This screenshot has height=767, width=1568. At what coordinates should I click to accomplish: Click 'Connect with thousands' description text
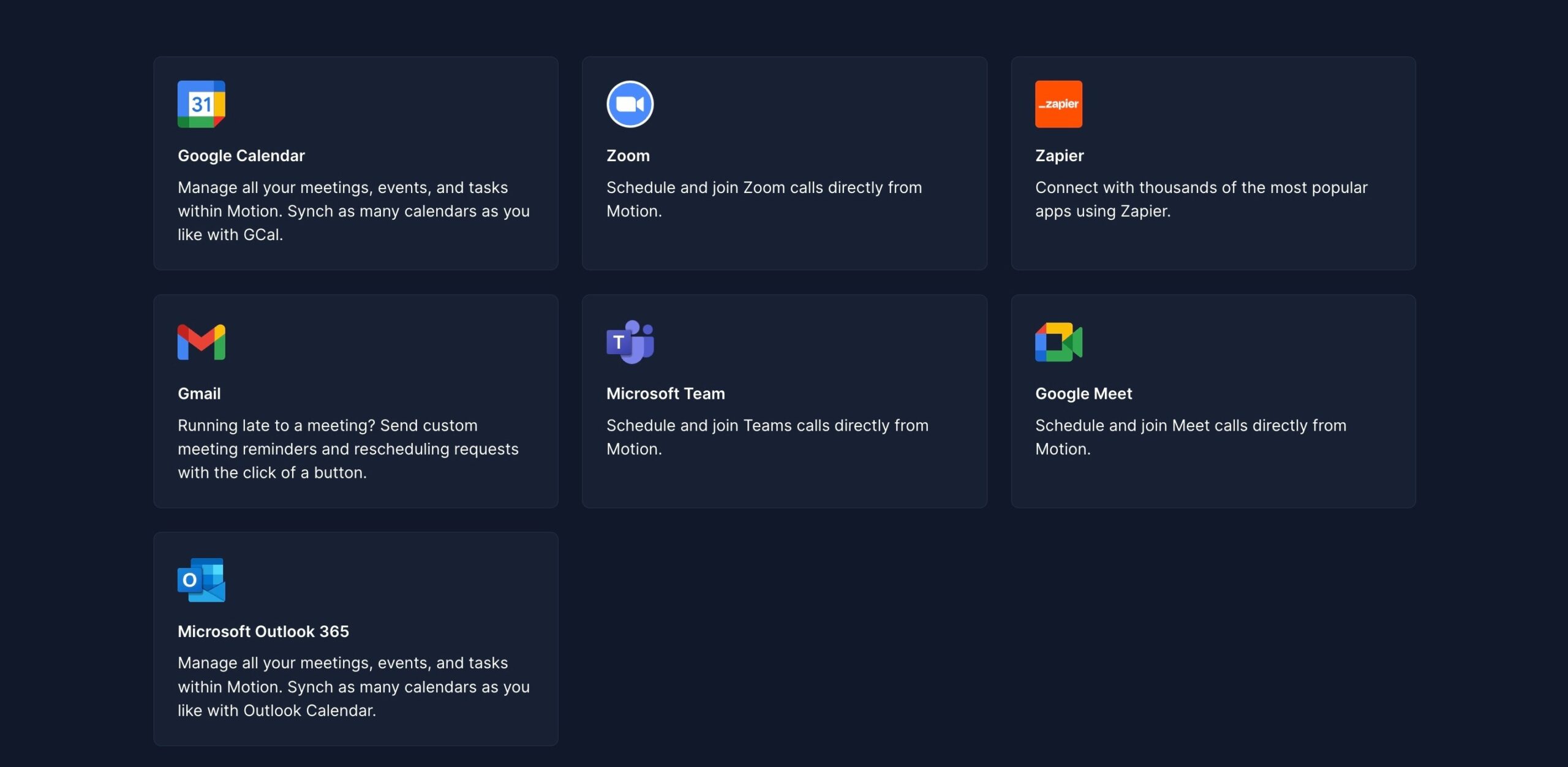[1200, 199]
